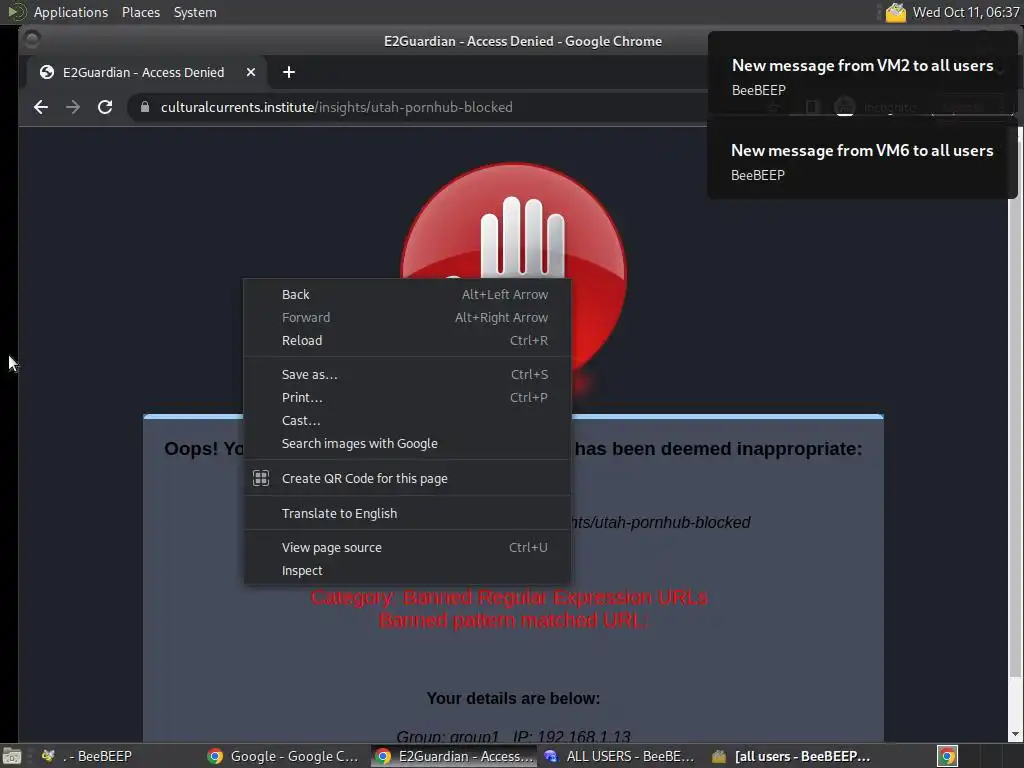Image resolution: width=1024 pixels, height=768 pixels.
Task: Click the browser forward arrow button
Action: pos(73,107)
